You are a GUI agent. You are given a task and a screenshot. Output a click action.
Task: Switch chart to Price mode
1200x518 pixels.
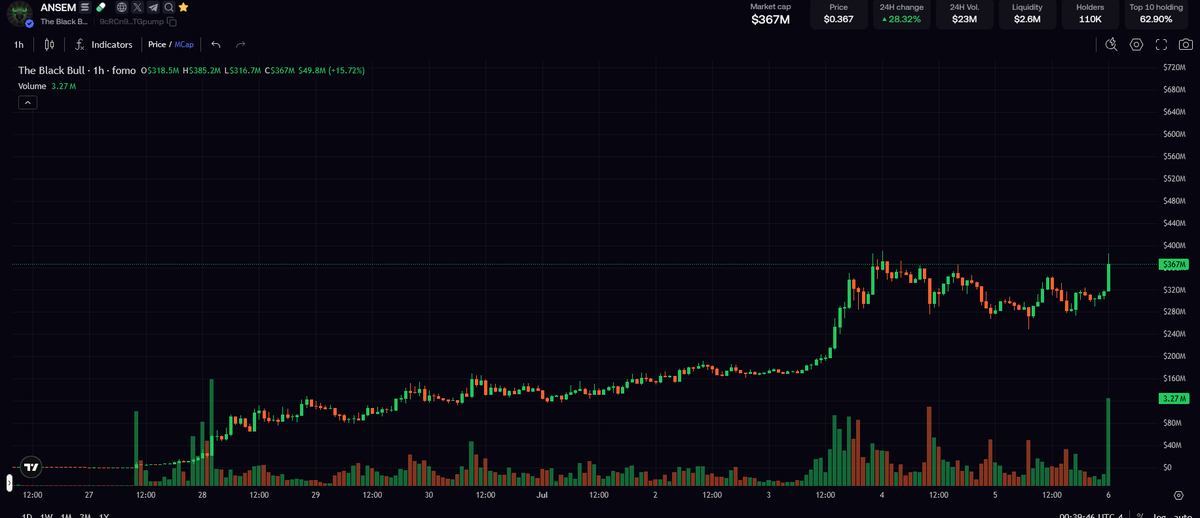click(x=157, y=45)
